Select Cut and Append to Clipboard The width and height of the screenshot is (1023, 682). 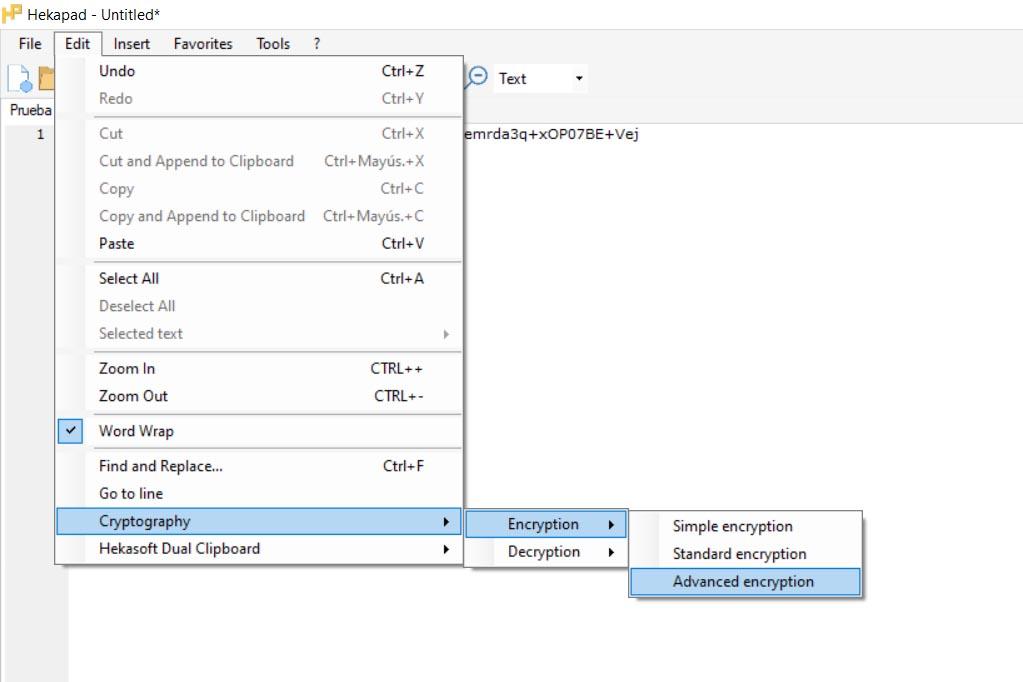[x=259, y=161]
